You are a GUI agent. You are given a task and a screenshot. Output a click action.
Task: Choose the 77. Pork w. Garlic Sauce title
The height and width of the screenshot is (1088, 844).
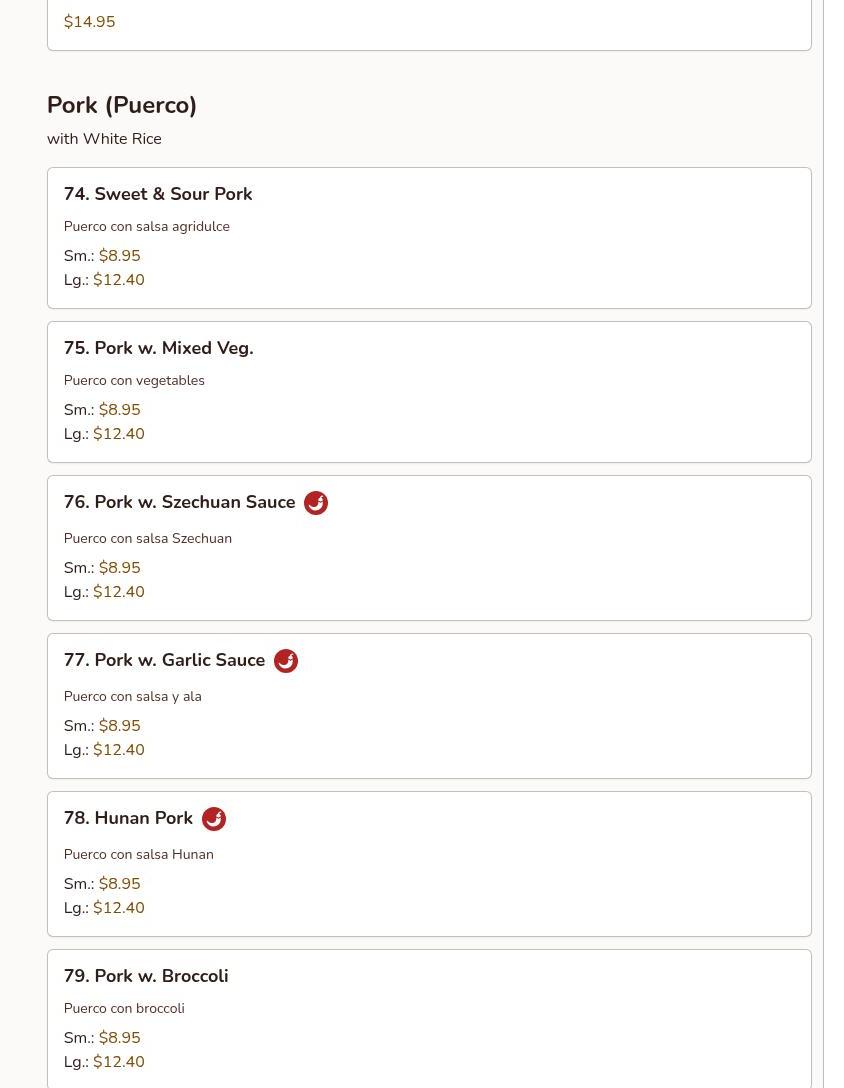(x=164, y=660)
